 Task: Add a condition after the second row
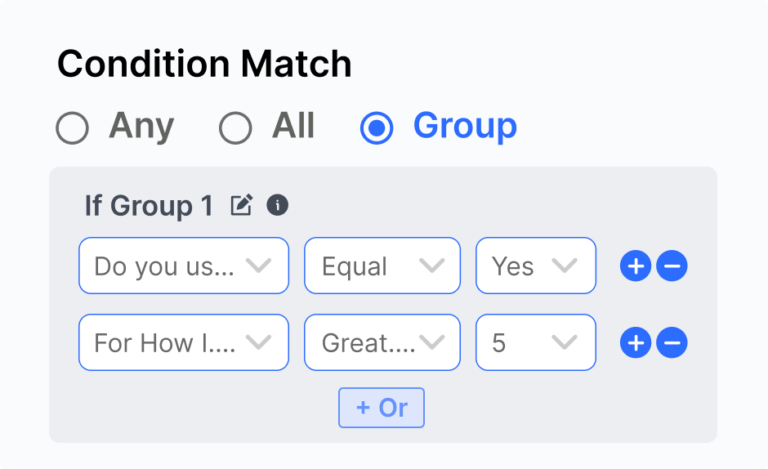636,343
